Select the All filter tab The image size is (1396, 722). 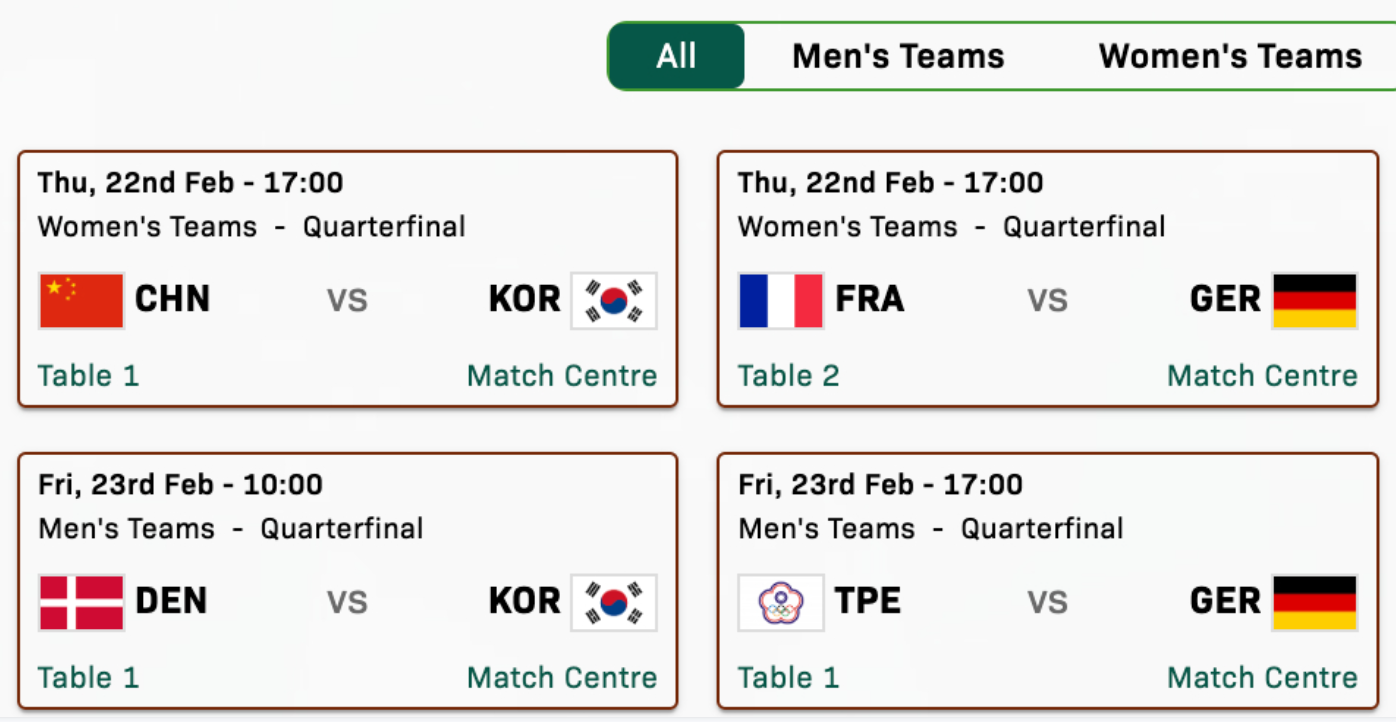click(677, 56)
